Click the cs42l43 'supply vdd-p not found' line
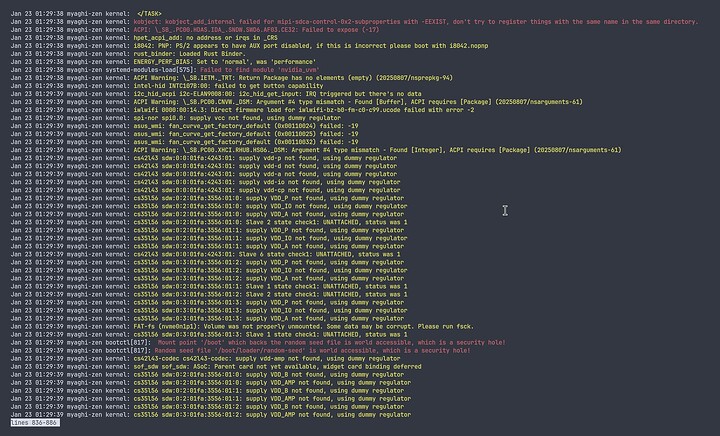Viewport: 720px width, 436px height. point(204,158)
